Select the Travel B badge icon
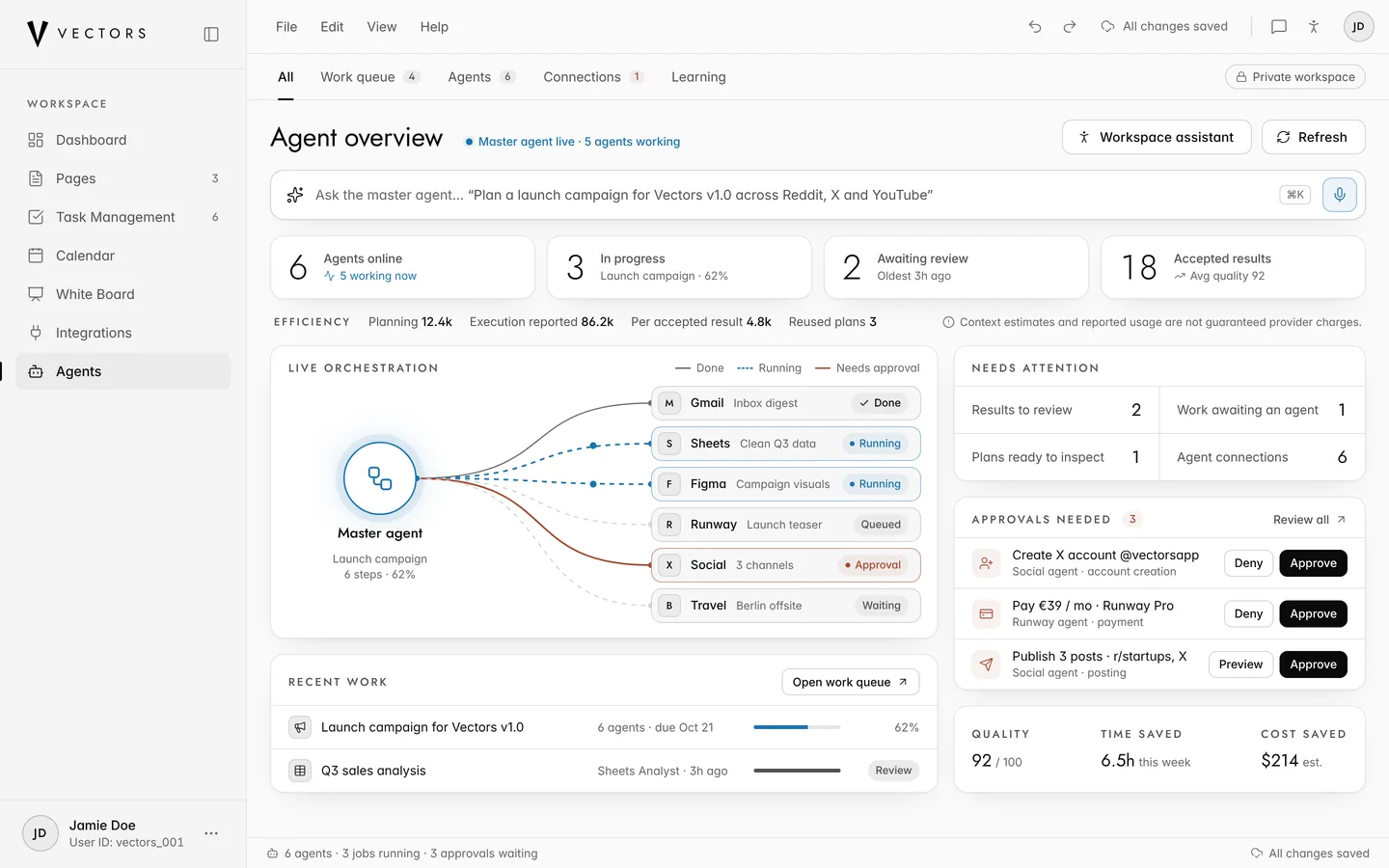The image size is (1389, 868). click(x=669, y=606)
